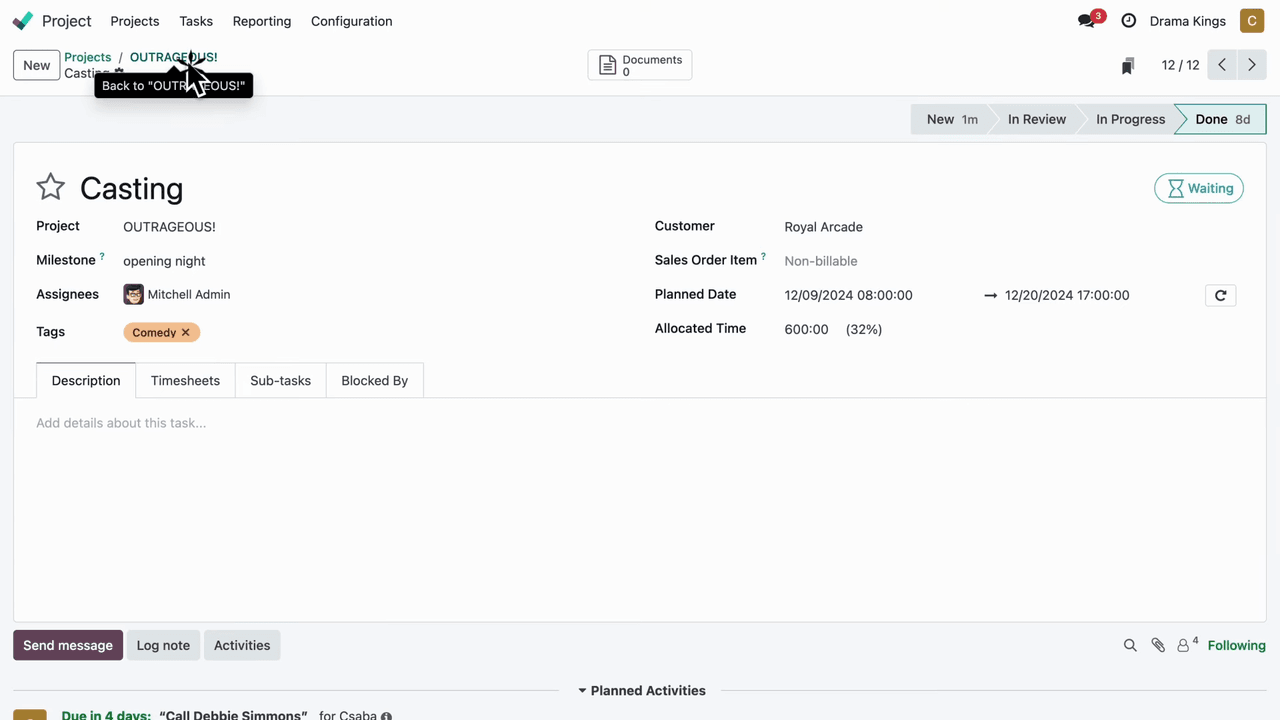Click the activities clock icon
Viewport: 1280px width, 720px height.
point(1129,21)
